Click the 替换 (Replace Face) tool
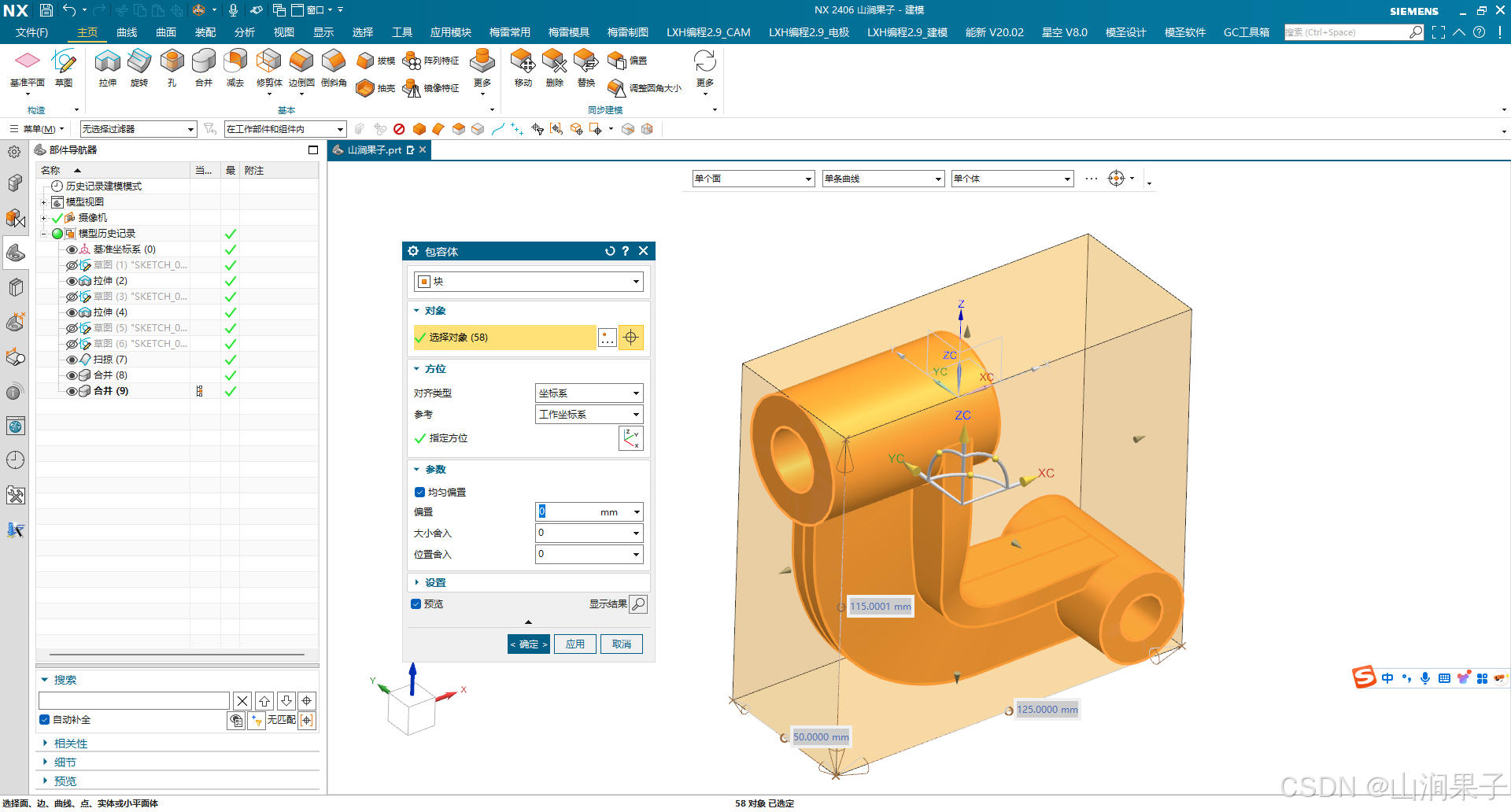The width and height of the screenshot is (1511, 812). (x=586, y=67)
